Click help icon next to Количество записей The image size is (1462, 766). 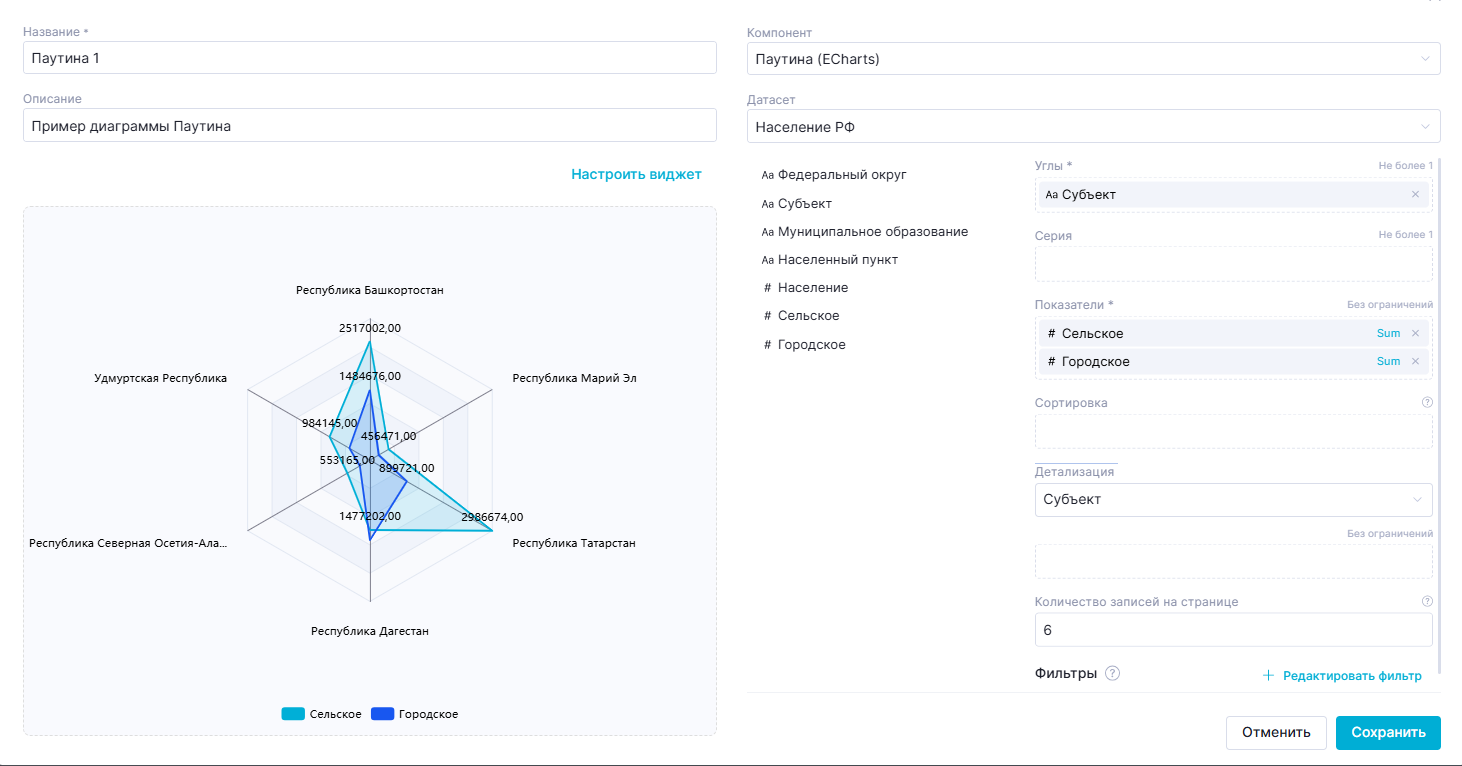1427,602
